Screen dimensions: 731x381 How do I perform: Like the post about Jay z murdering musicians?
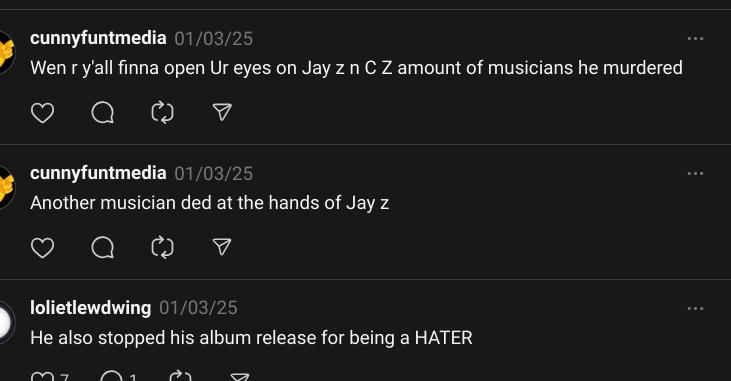[x=42, y=113]
